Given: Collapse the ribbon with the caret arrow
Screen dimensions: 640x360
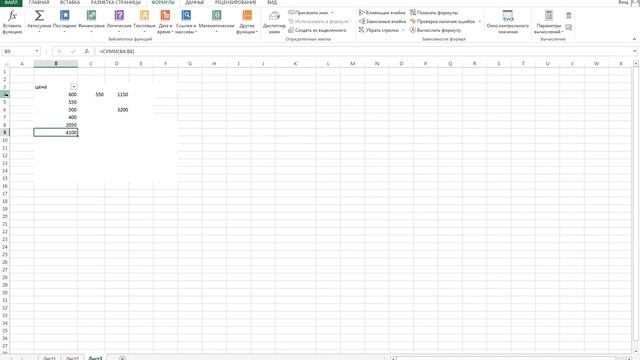Looking at the screenshot, I should tap(634, 39).
